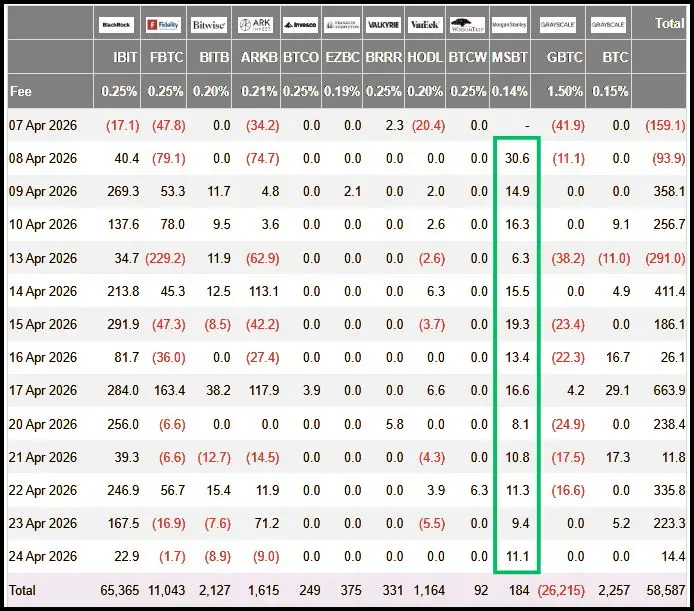Click the BlackRock logo in header
The width and height of the screenshot is (694, 611).
click(x=116, y=25)
